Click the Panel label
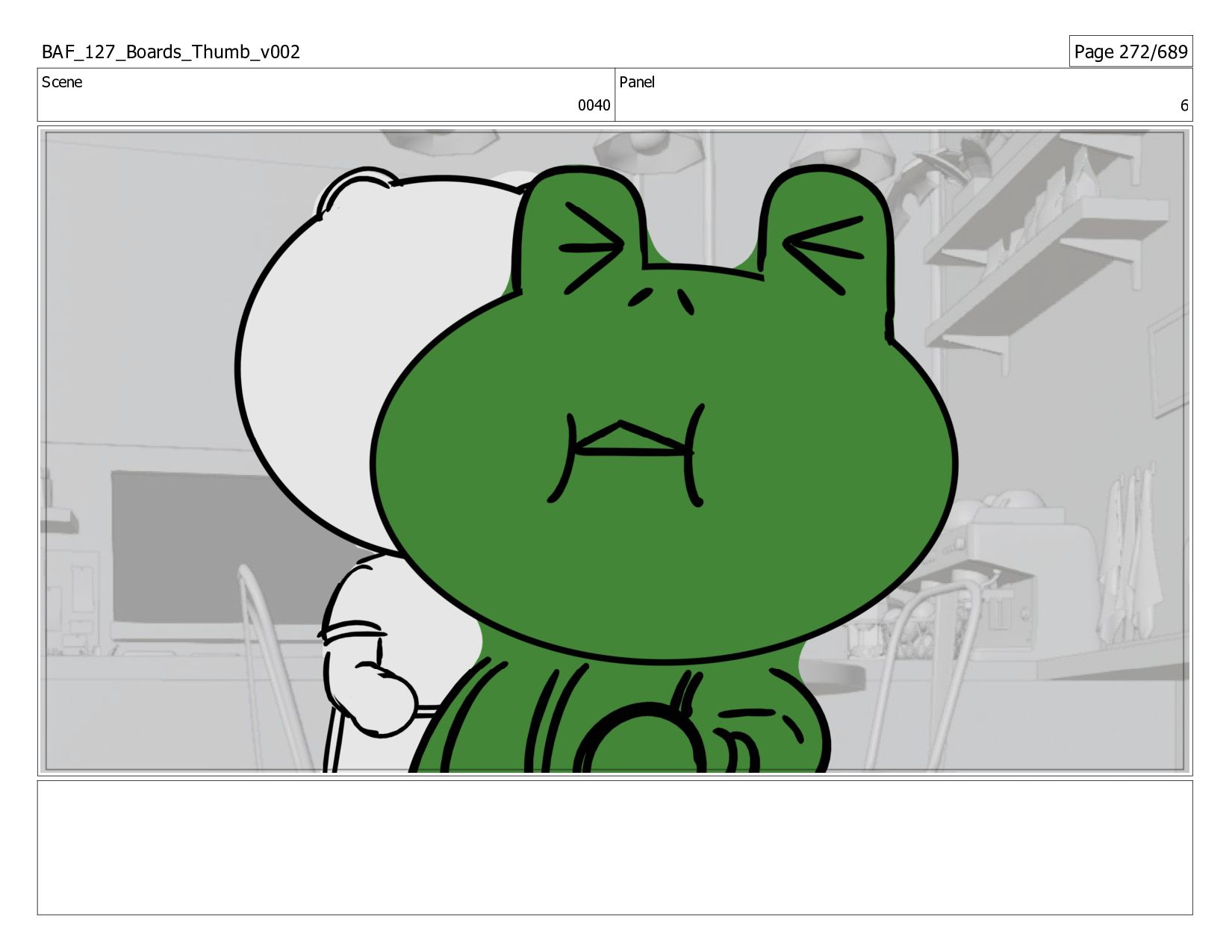 pyautogui.click(x=637, y=82)
